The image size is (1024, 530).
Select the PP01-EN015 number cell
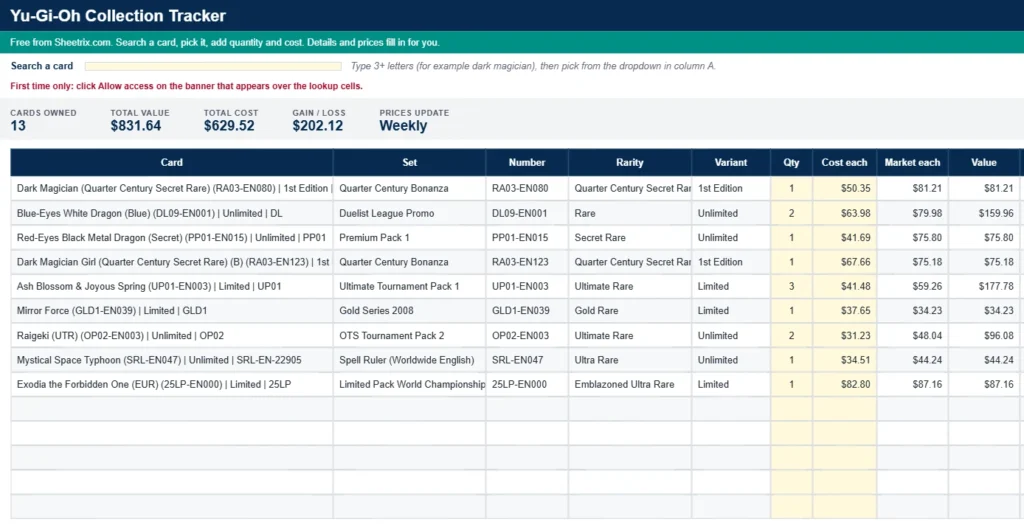[527, 238]
